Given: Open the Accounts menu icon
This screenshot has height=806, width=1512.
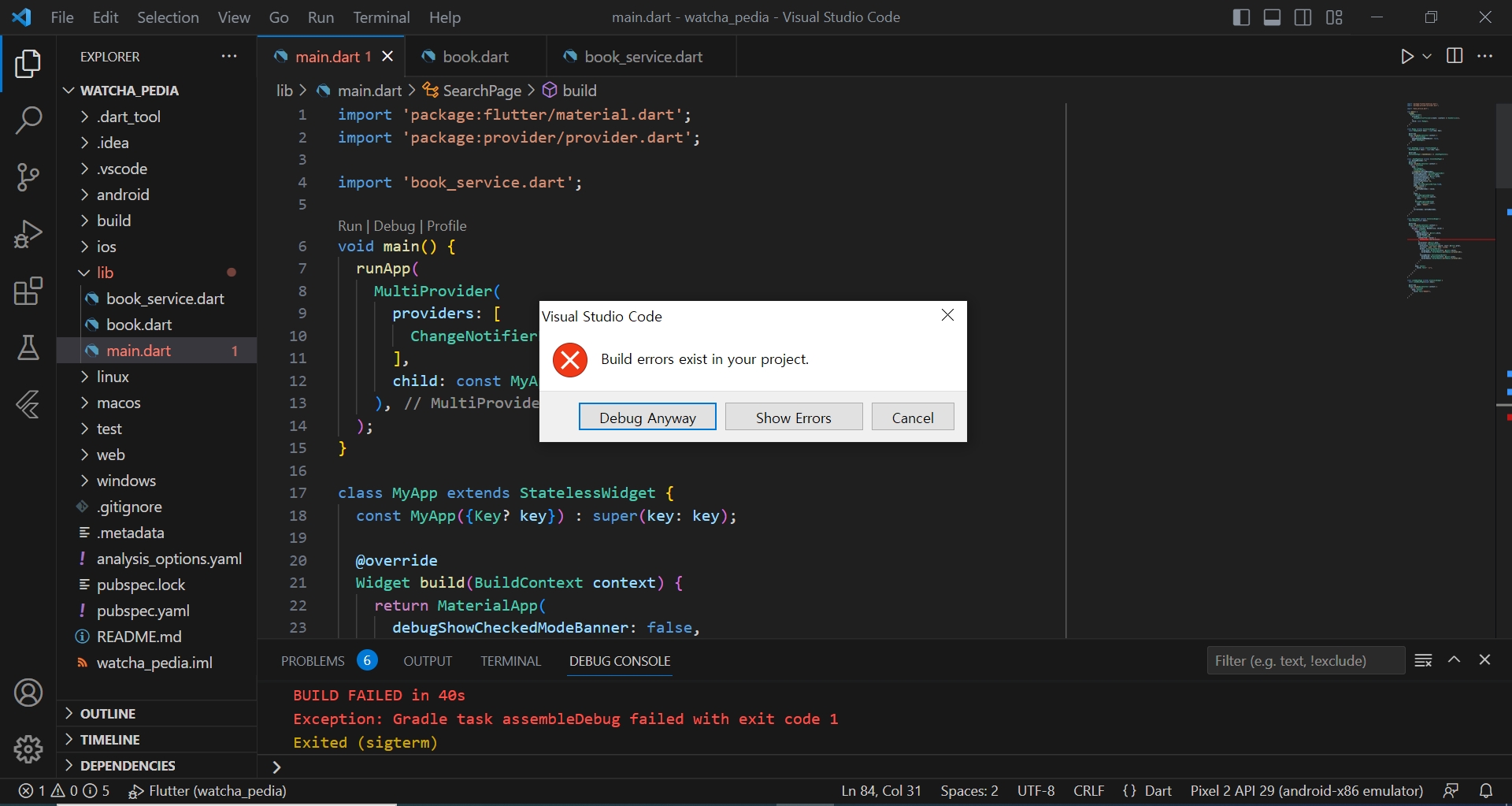Looking at the screenshot, I should 28,693.
